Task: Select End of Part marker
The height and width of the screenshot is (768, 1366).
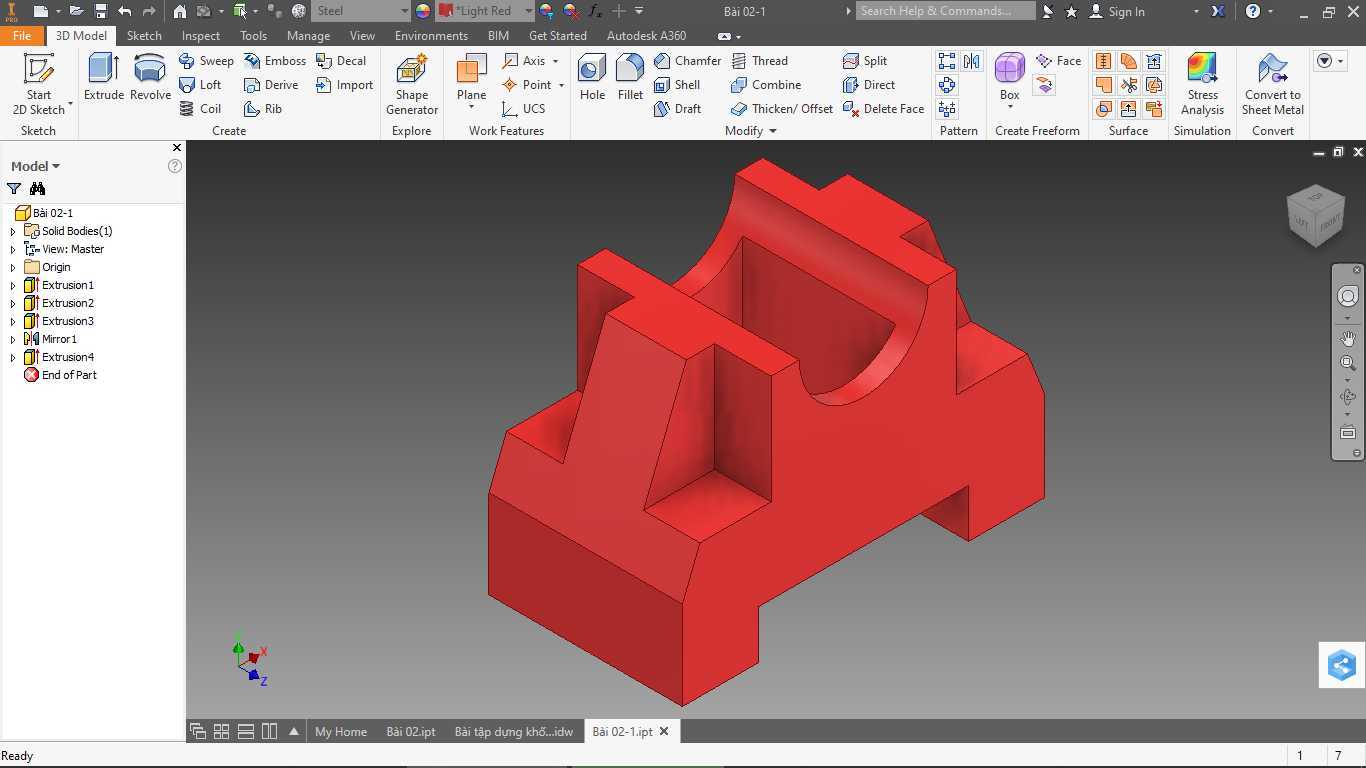Action: (x=60, y=375)
